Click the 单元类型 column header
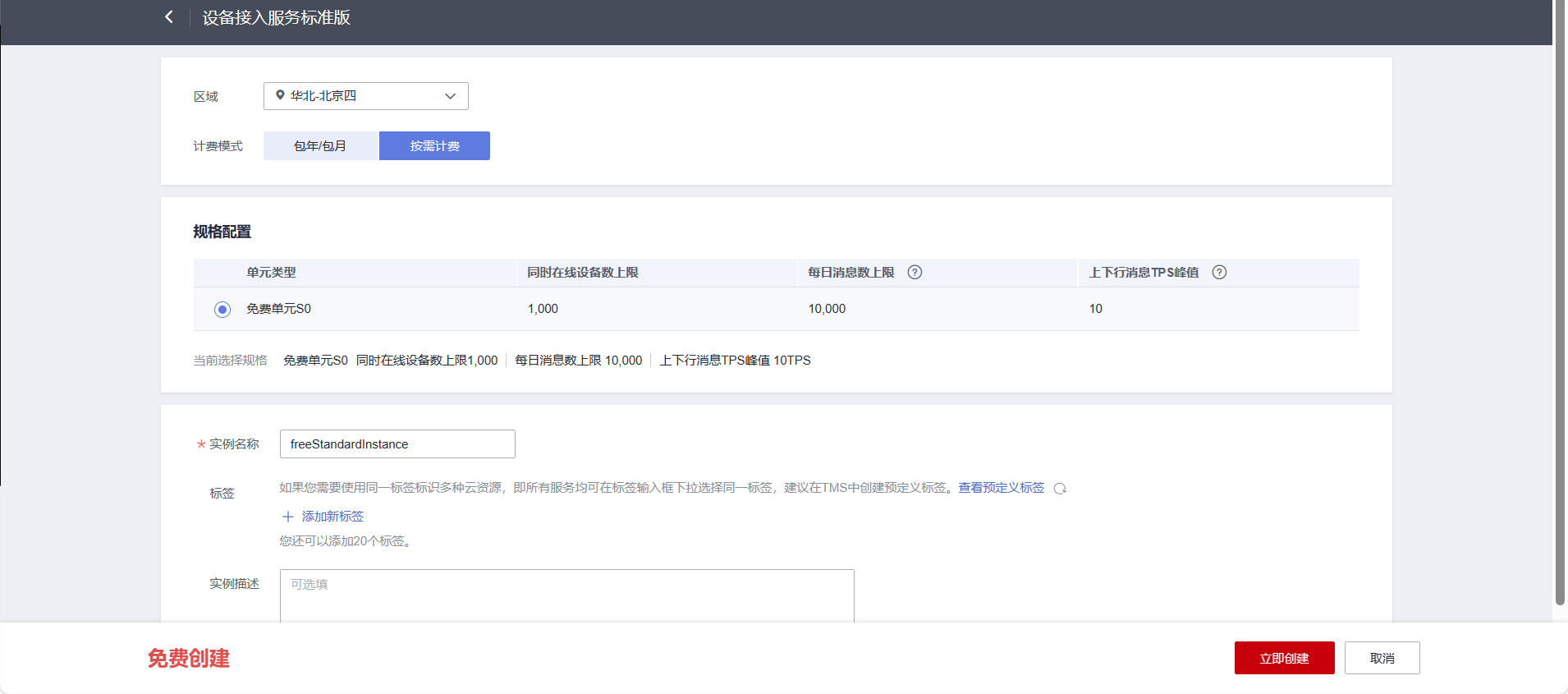The image size is (1568, 694). [271, 273]
